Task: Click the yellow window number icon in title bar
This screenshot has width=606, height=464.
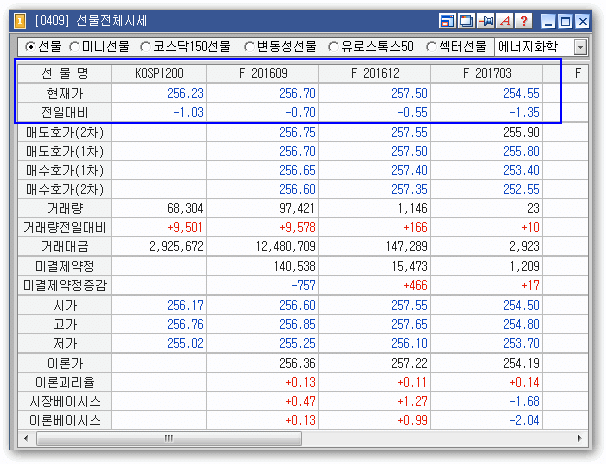Action: pyautogui.click(x=20, y=21)
